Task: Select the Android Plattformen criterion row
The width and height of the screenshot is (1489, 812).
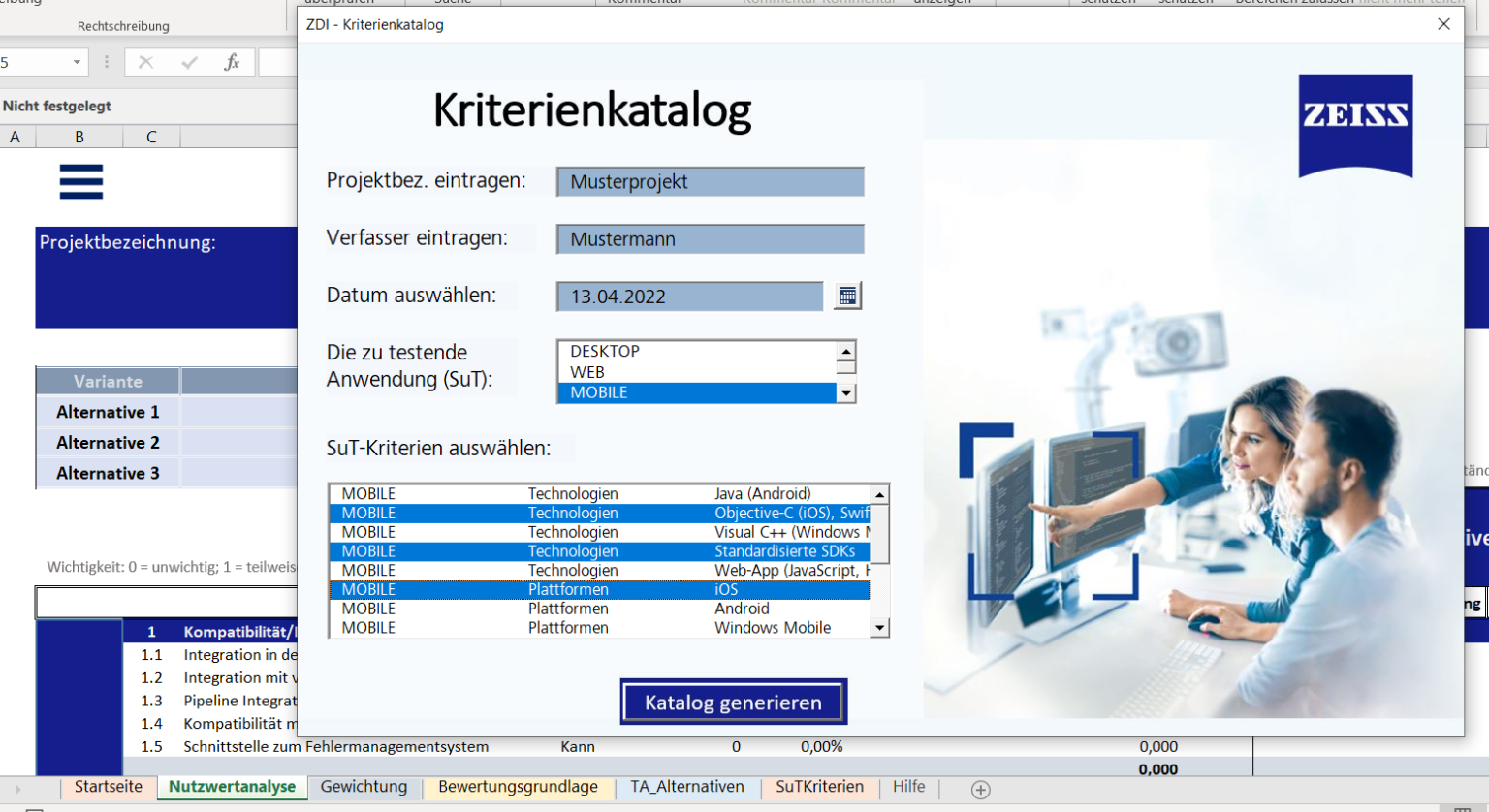Action: (x=599, y=609)
